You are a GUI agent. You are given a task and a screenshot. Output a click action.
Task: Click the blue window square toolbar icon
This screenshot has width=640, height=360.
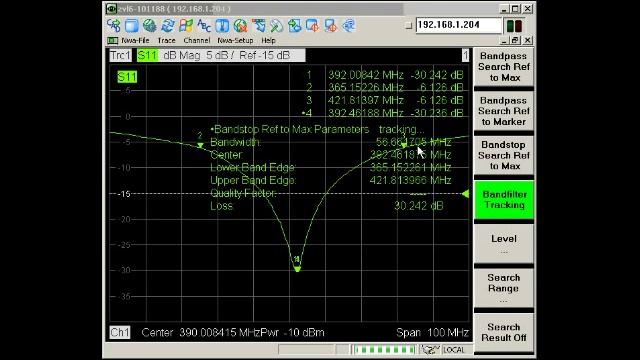tap(131, 25)
